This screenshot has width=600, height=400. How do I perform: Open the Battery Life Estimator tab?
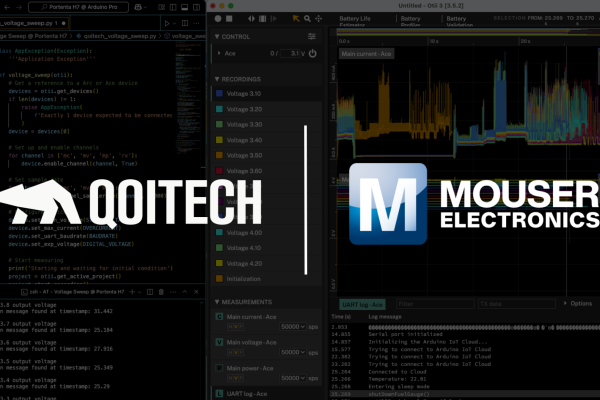pos(355,21)
